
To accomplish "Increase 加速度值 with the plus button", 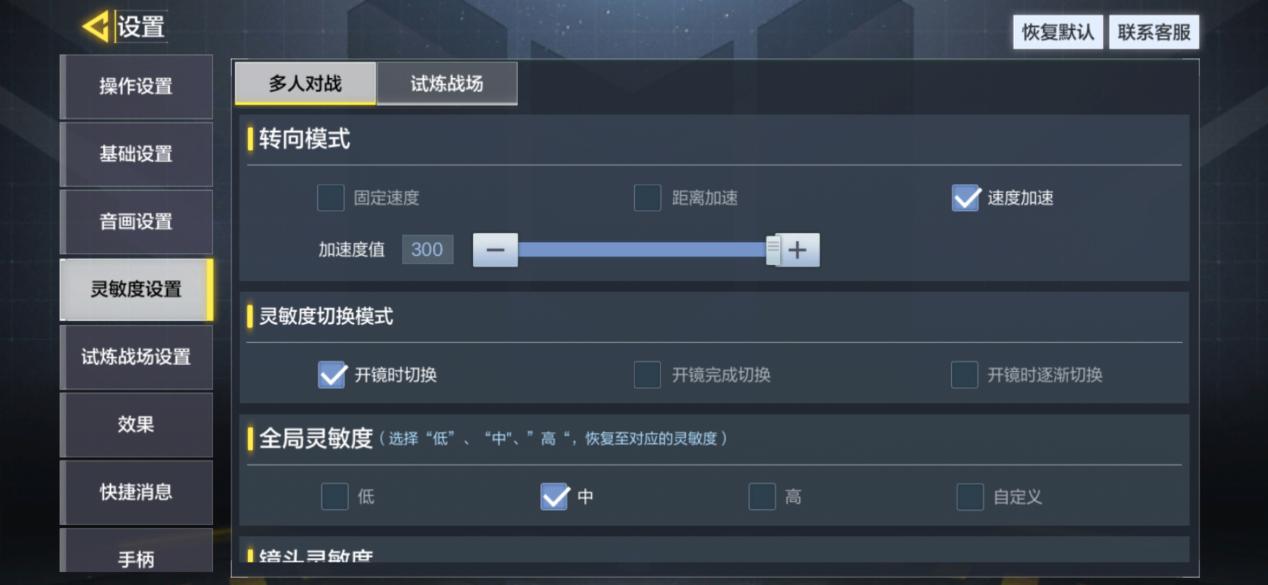I will click(797, 250).
